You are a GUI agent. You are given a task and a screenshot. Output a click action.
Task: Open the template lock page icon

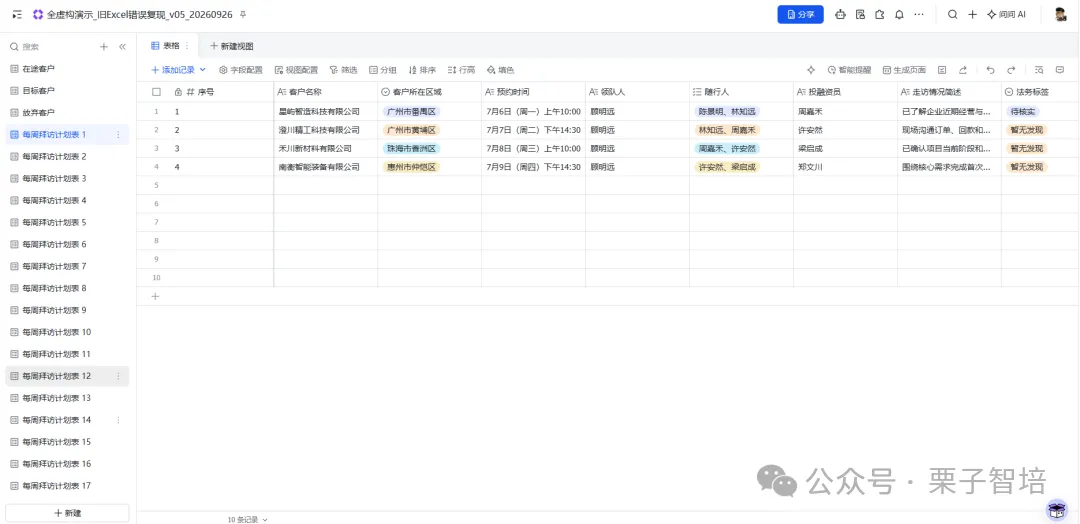(x=860, y=14)
